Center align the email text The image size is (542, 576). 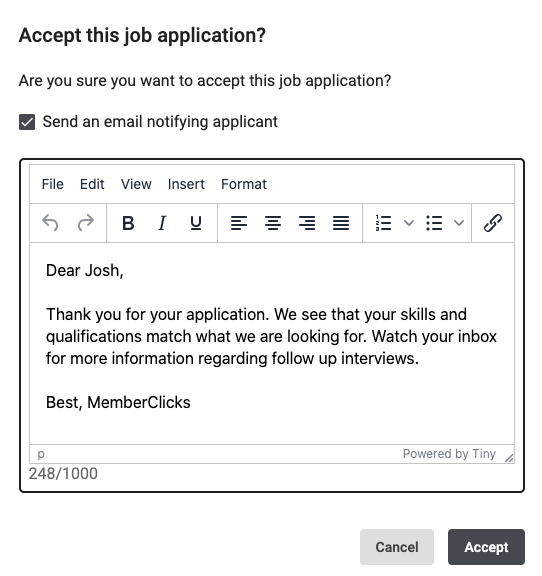273,223
